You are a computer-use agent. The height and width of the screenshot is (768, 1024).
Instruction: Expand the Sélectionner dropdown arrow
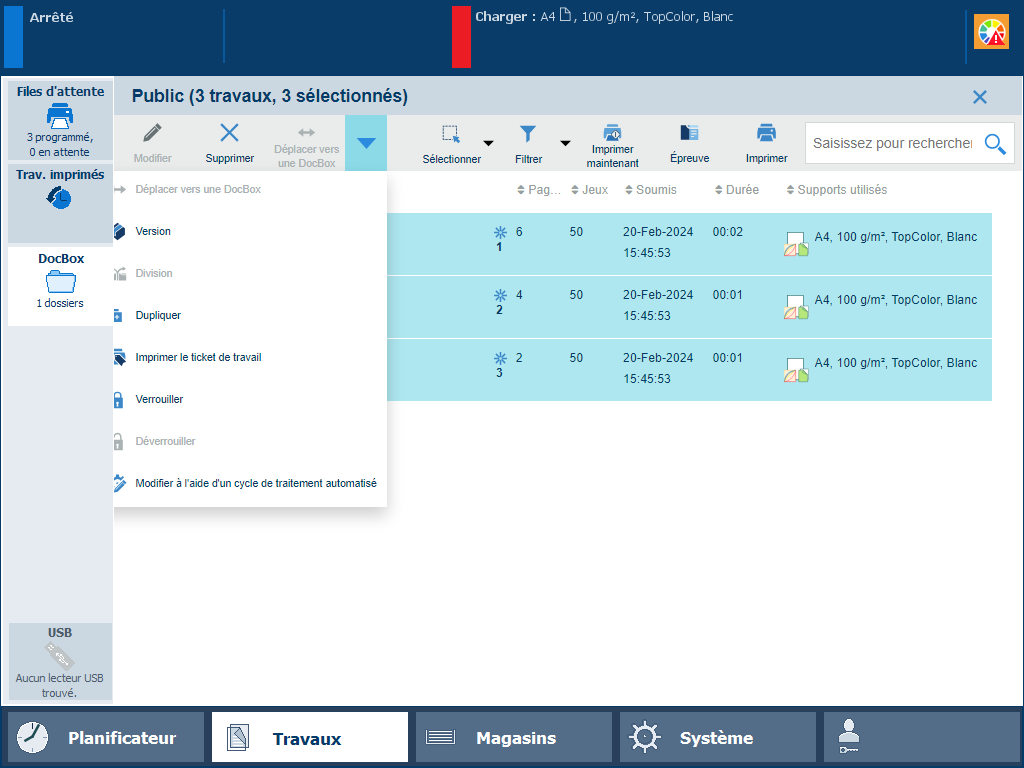pyautogui.click(x=489, y=143)
